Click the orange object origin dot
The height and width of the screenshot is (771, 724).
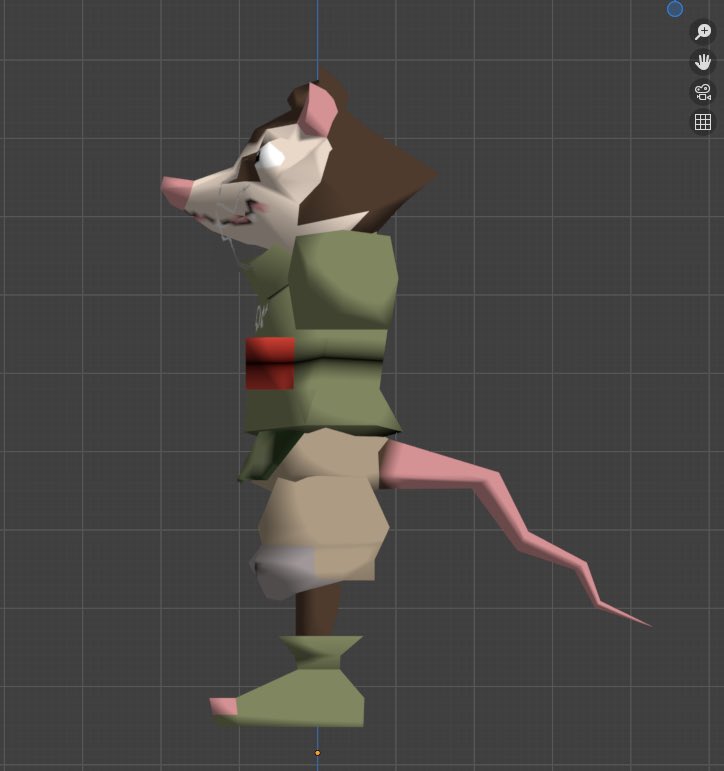point(317,753)
